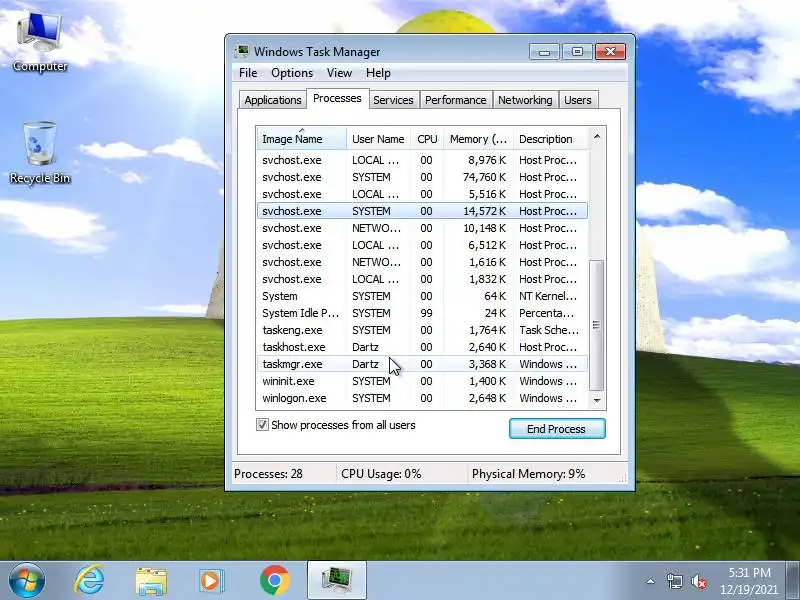Click the process list scrollbar thumb
The width and height of the screenshot is (800, 600).
pos(596,325)
